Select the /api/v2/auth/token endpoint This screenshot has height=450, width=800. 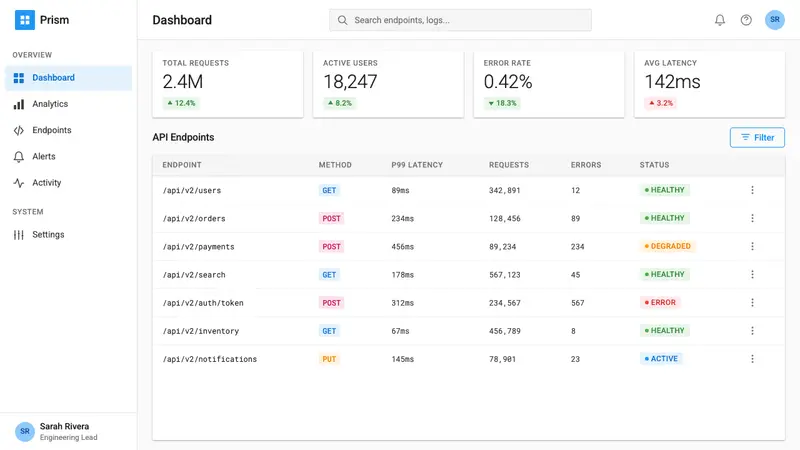[203, 303]
